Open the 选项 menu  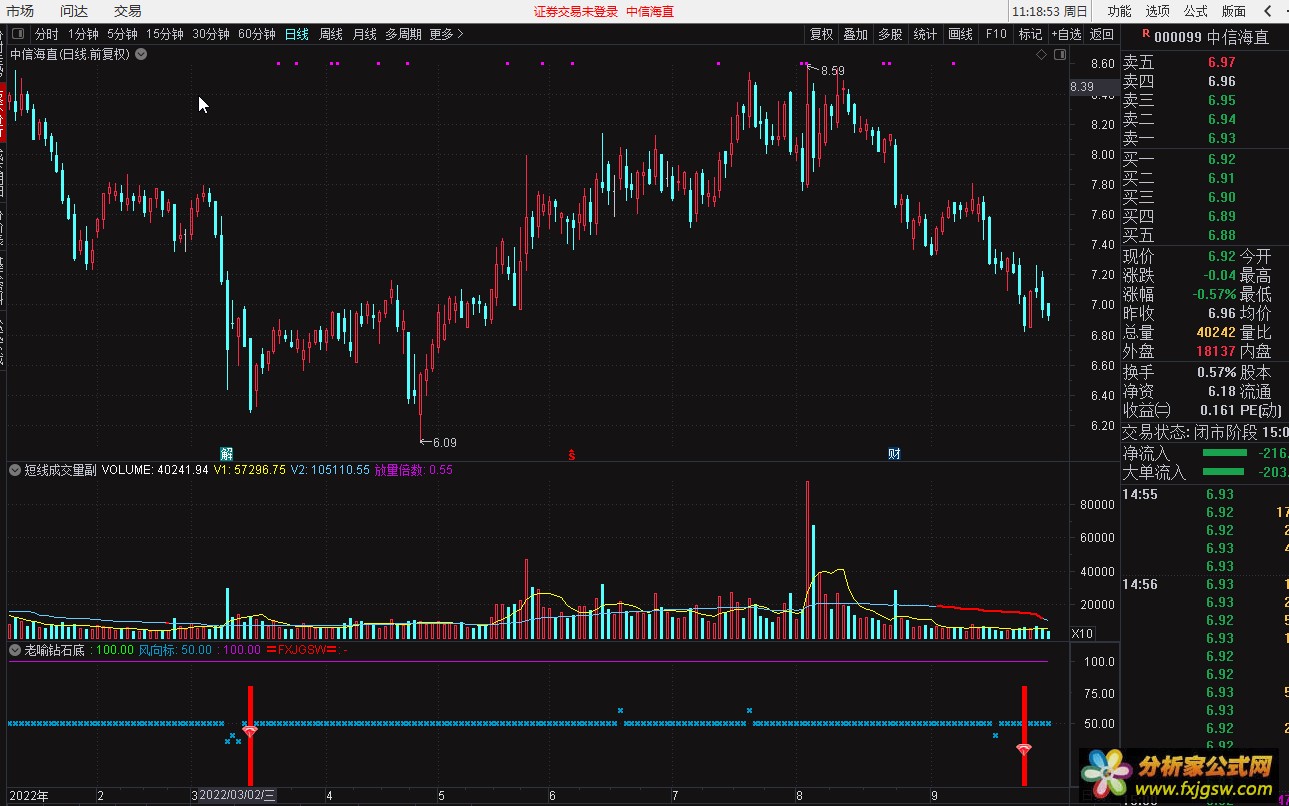tap(1157, 11)
